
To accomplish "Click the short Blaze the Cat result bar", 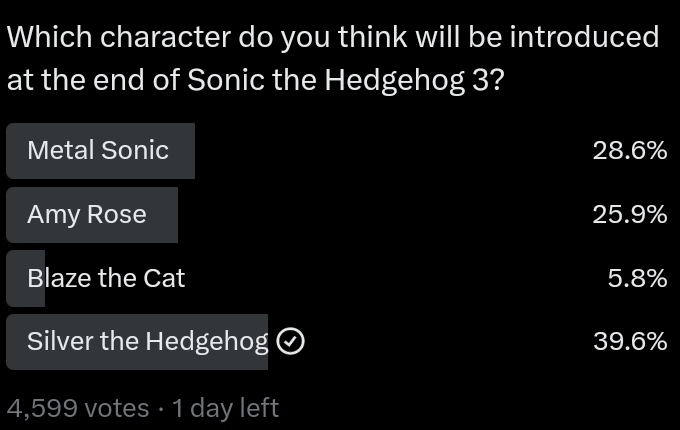I will (25, 278).
